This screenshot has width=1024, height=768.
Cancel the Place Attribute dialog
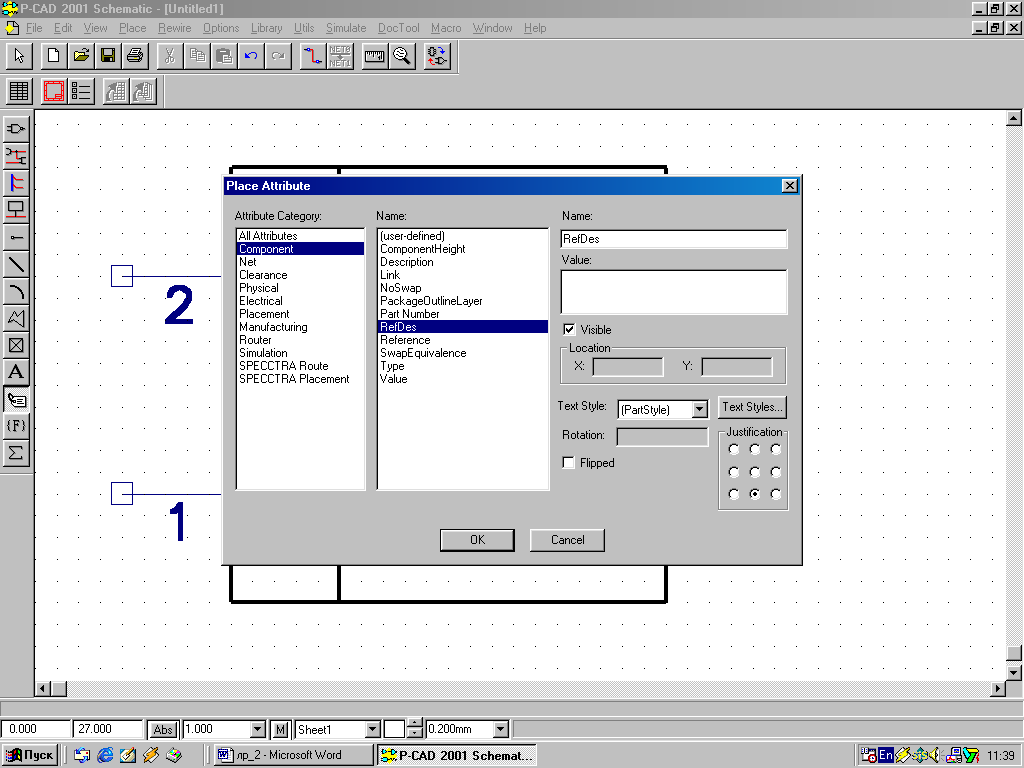567,540
